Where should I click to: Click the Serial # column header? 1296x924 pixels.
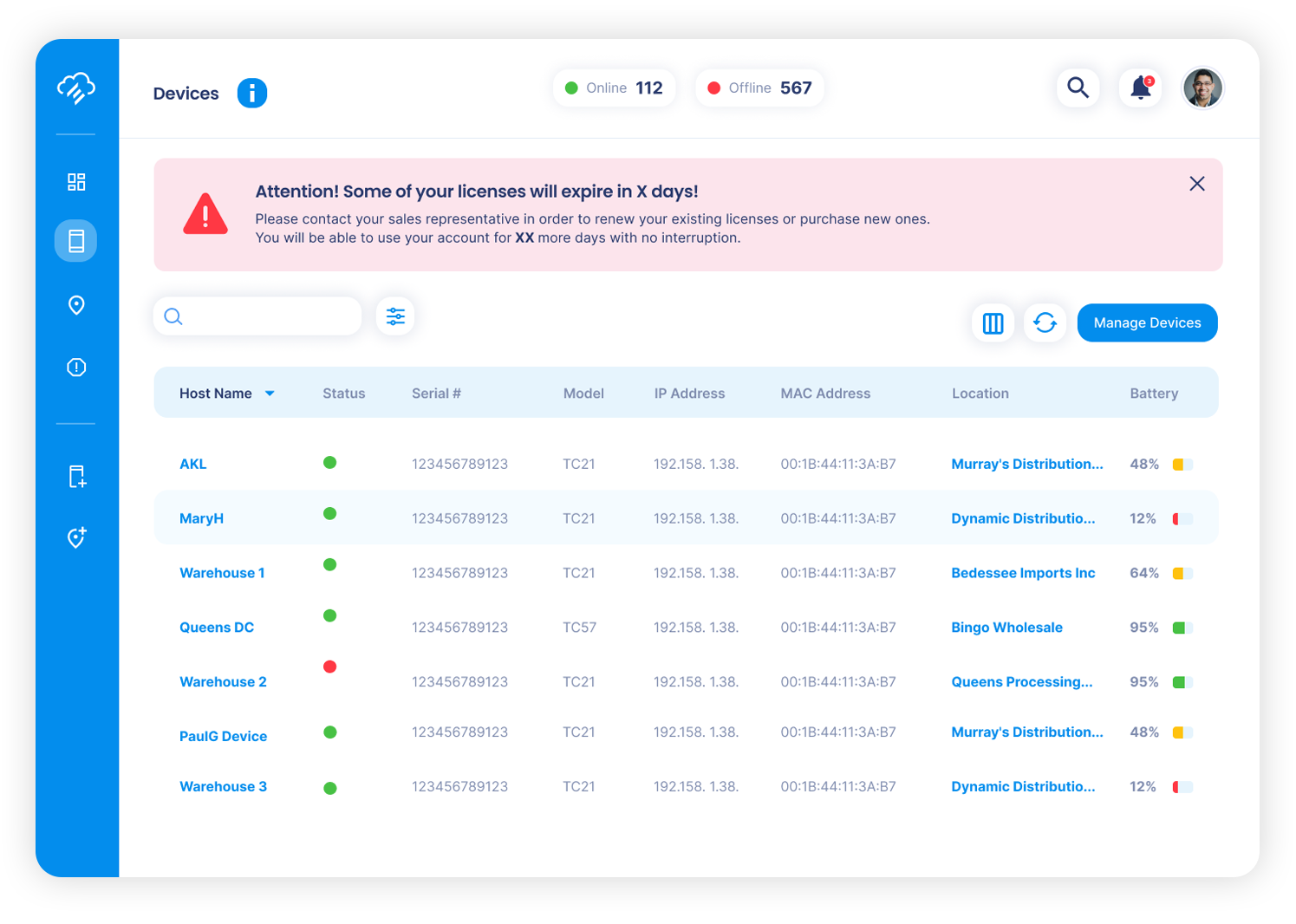[436, 394]
